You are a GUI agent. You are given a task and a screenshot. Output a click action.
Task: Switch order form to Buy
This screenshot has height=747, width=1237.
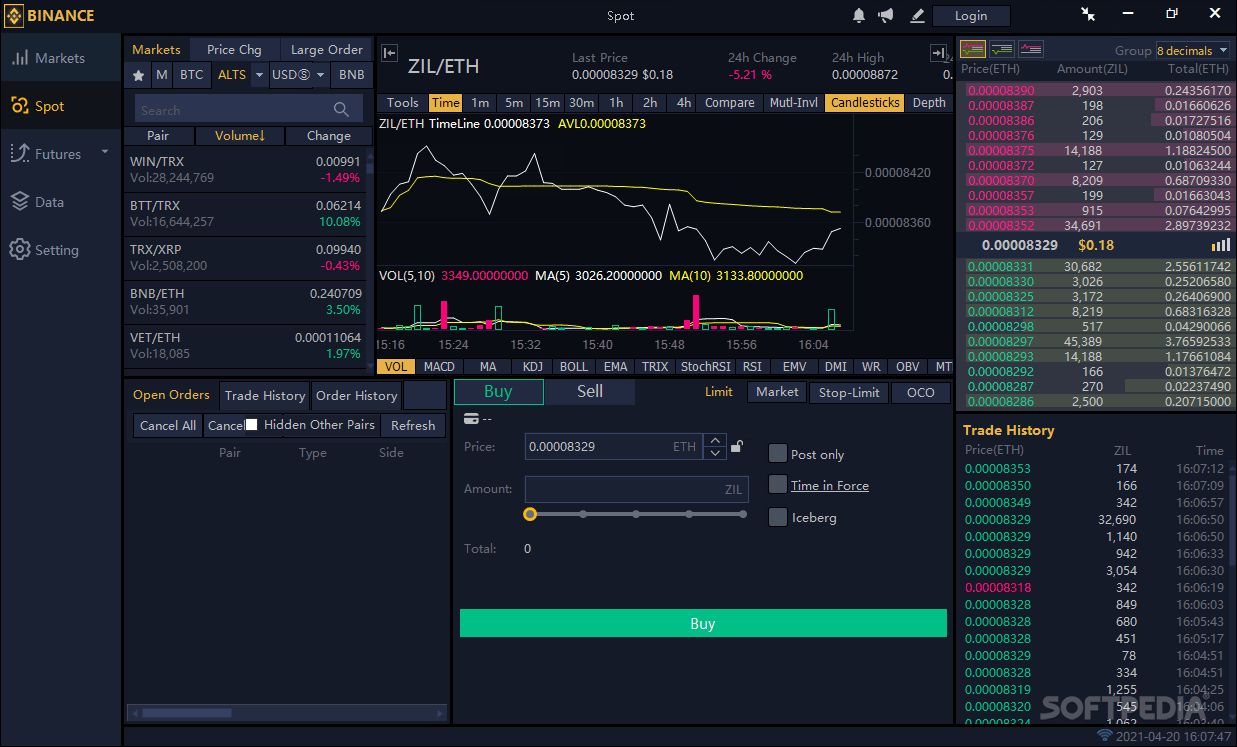pyautogui.click(x=498, y=392)
